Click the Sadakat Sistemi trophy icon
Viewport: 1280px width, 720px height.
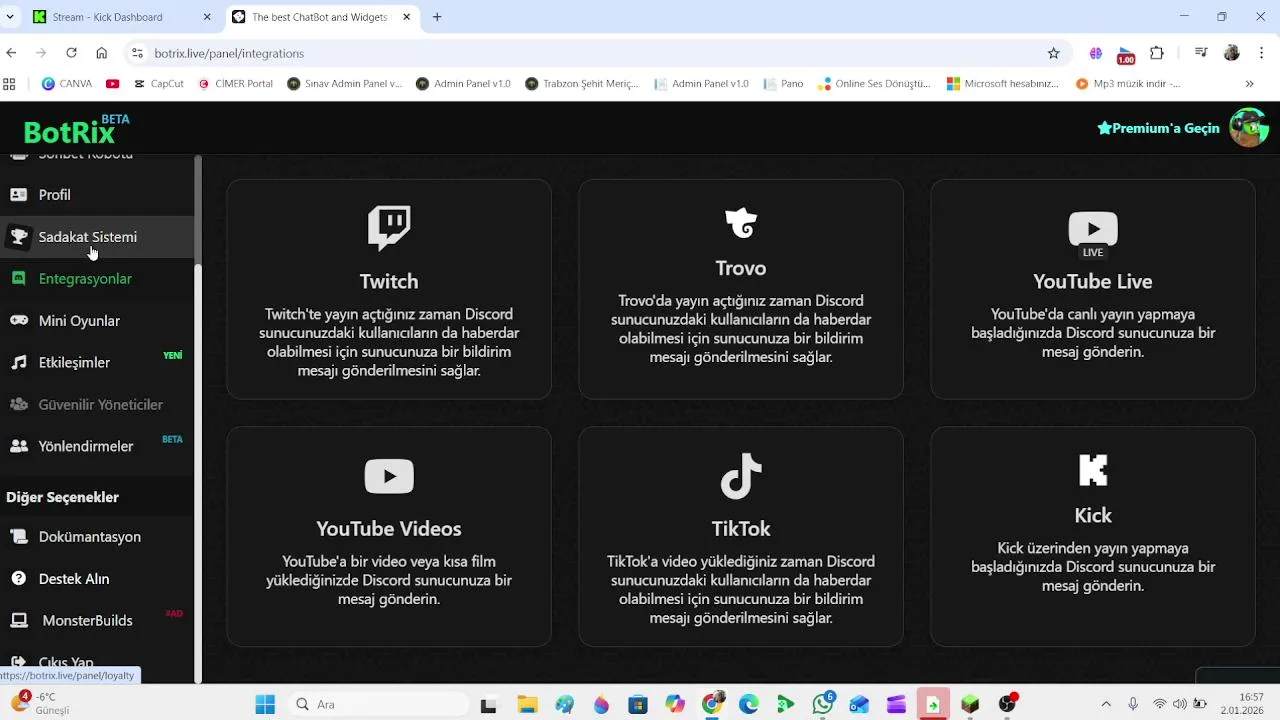click(x=19, y=237)
